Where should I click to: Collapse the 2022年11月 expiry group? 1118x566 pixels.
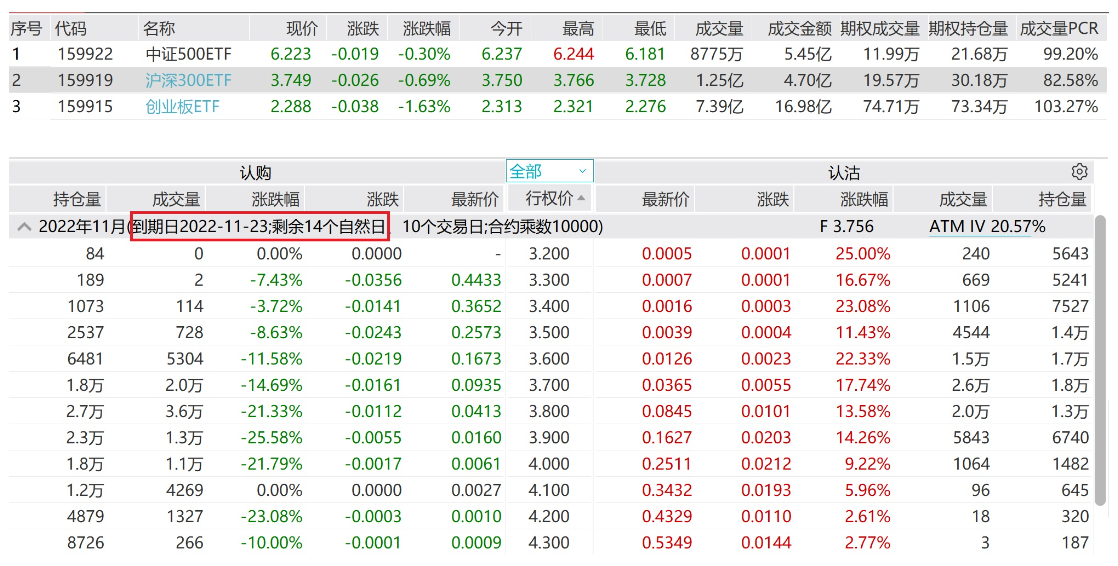pyautogui.click(x=24, y=227)
